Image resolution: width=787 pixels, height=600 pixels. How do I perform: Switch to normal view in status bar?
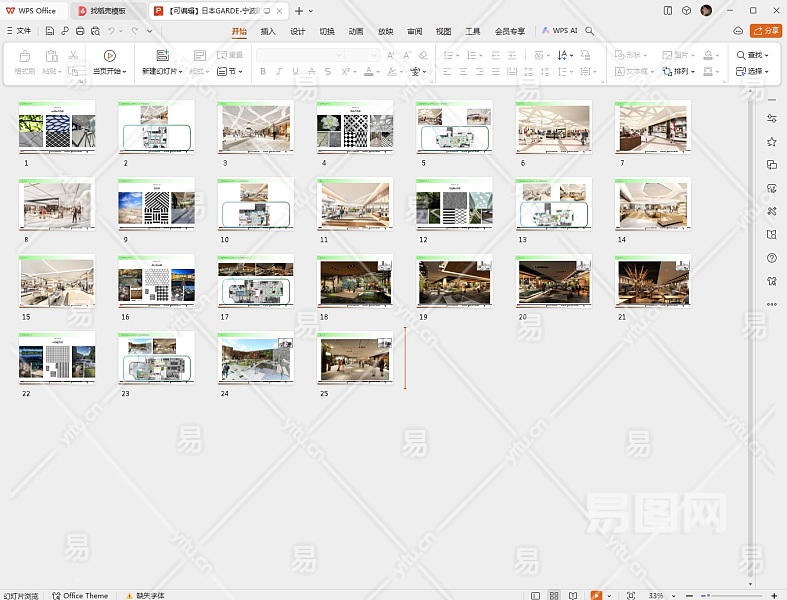(x=535, y=595)
